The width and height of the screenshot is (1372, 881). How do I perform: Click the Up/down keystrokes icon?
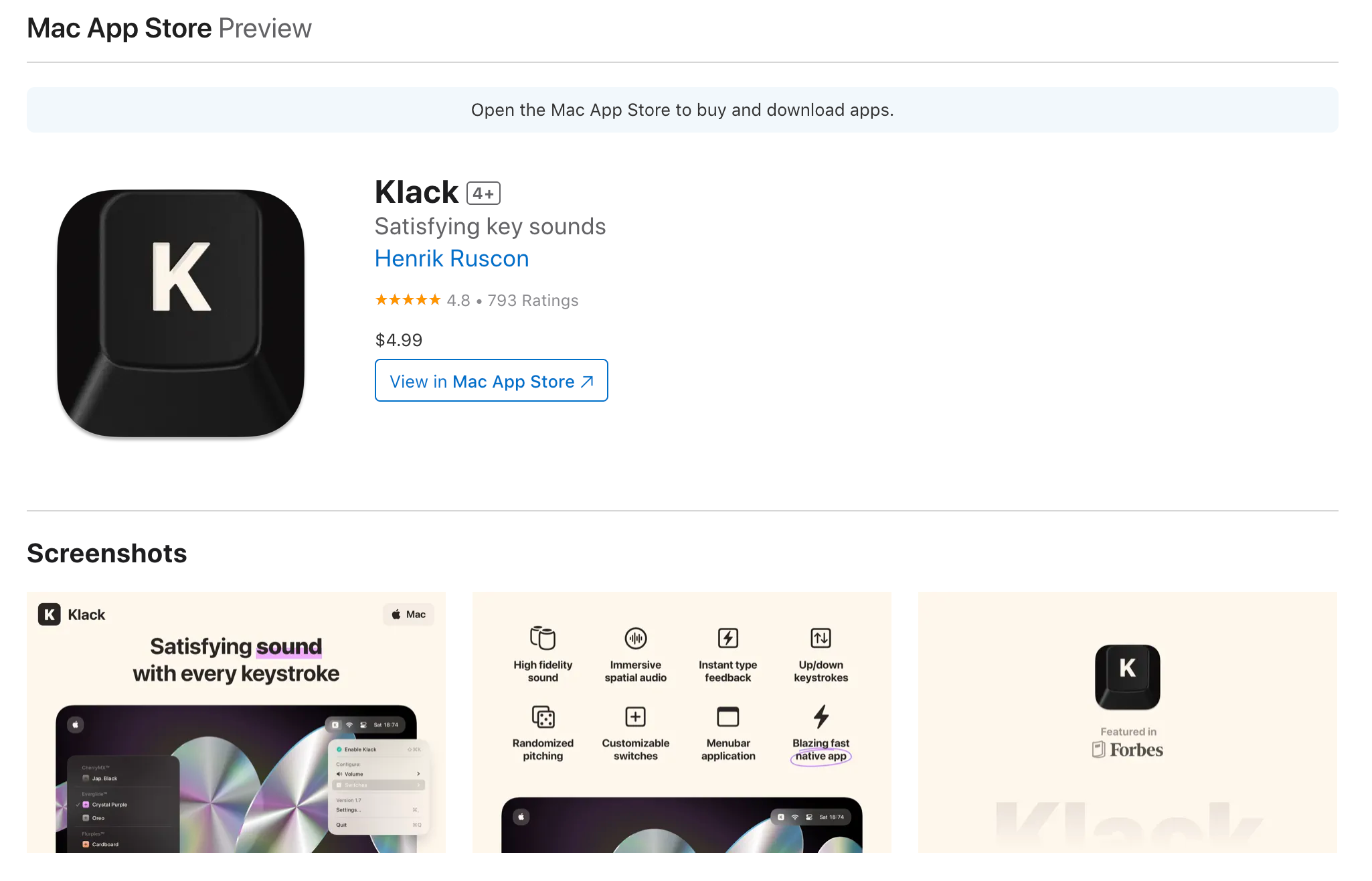click(821, 638)
